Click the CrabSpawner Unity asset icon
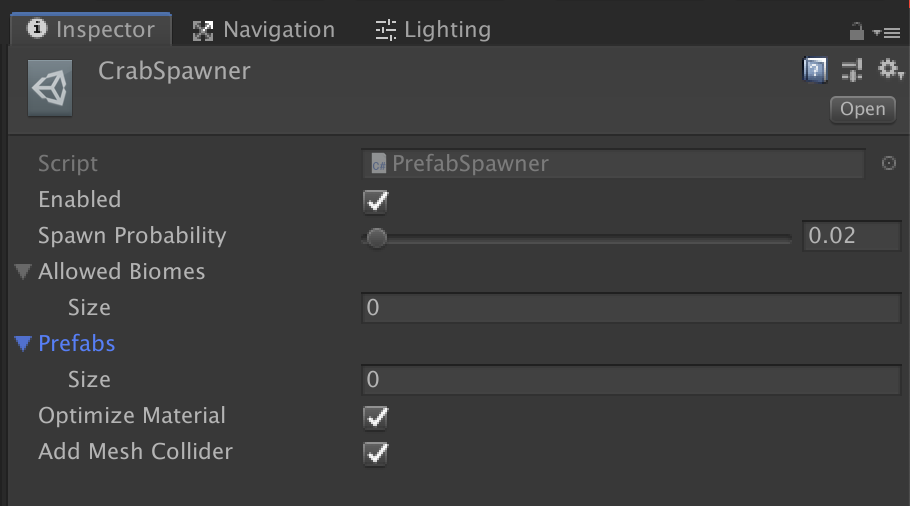This screenshot has height=506, width=910. tap(50, 89)
